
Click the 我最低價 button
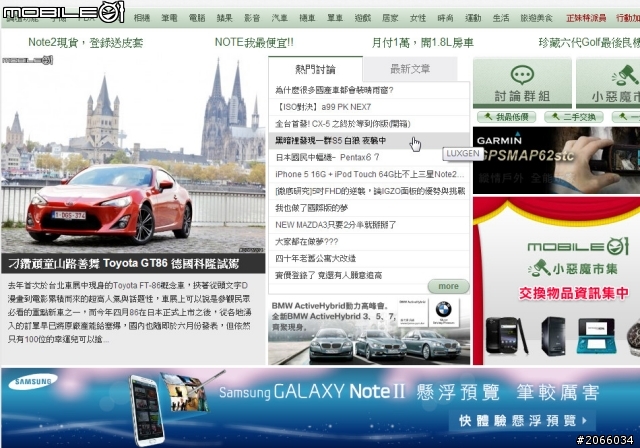pyautogui.click(x=506, y=118)
